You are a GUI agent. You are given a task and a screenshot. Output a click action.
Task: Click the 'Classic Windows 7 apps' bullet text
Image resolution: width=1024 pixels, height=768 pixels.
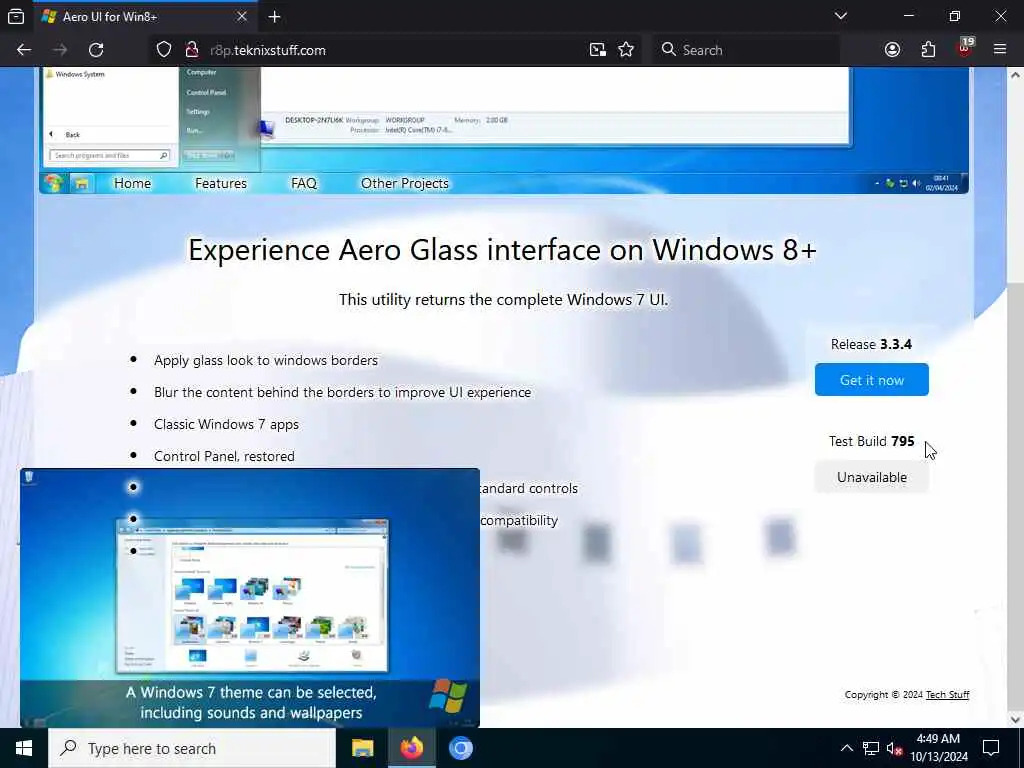click(226, 424)
